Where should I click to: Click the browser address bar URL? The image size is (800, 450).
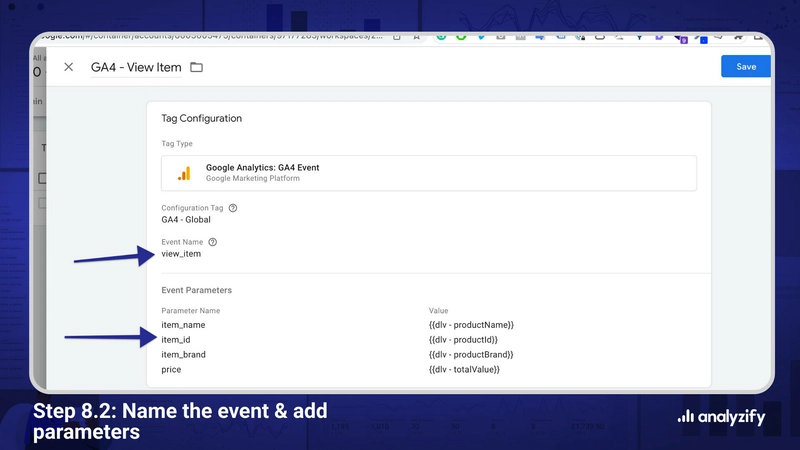pos(200,37)
